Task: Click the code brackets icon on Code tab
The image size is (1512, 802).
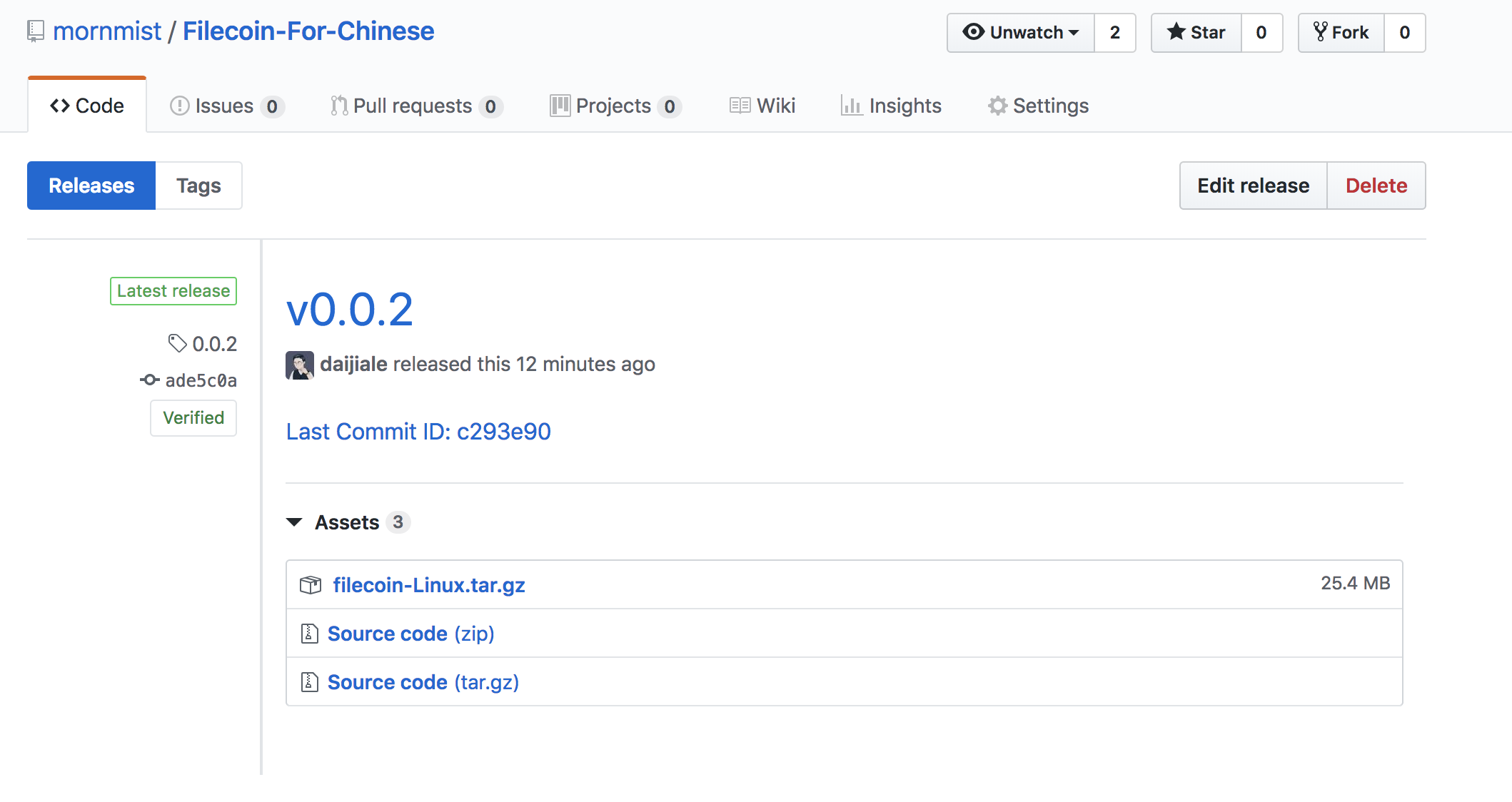Action: coord(60,106)
